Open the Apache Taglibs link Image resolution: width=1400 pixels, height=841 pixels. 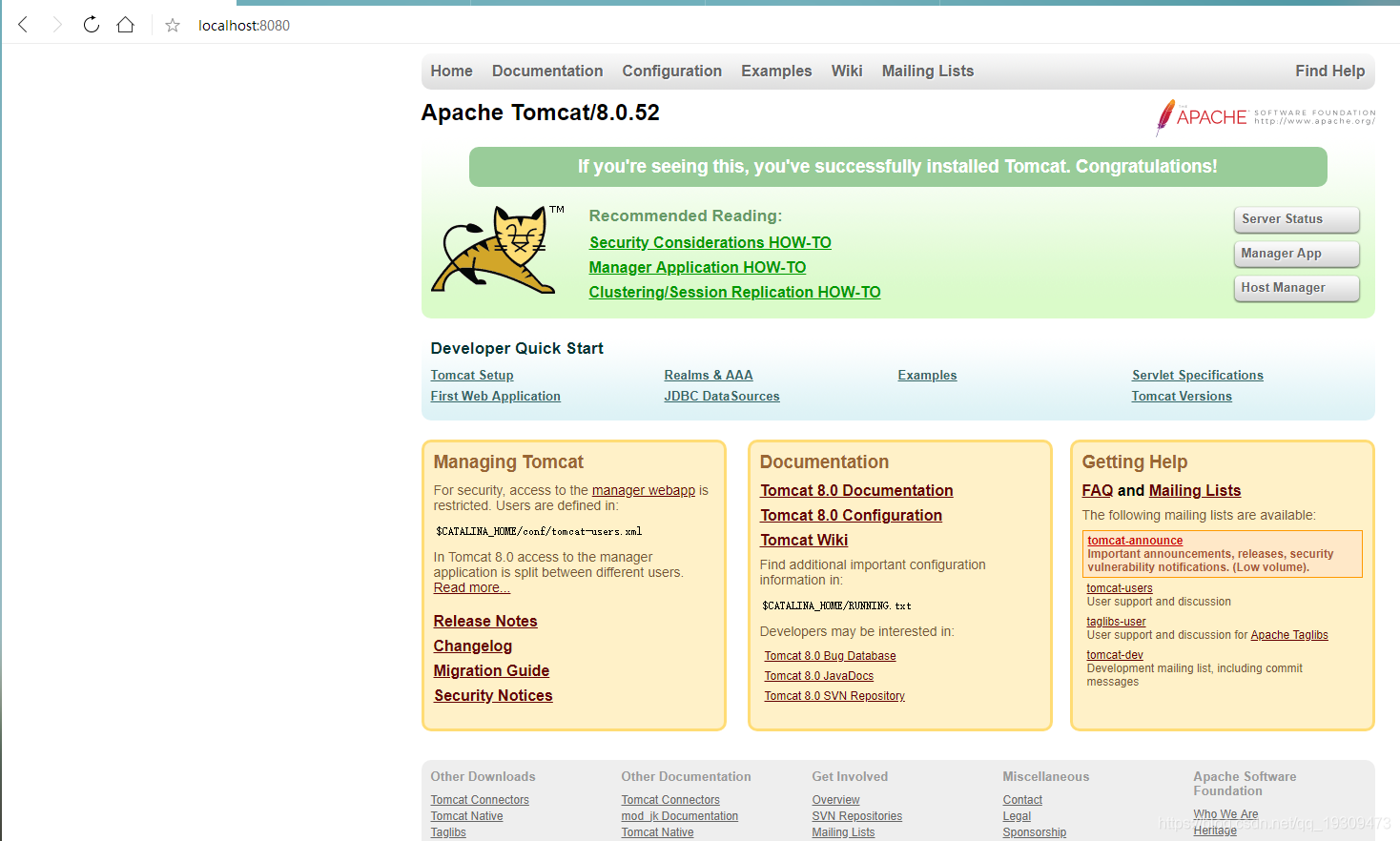[1289, 635]
